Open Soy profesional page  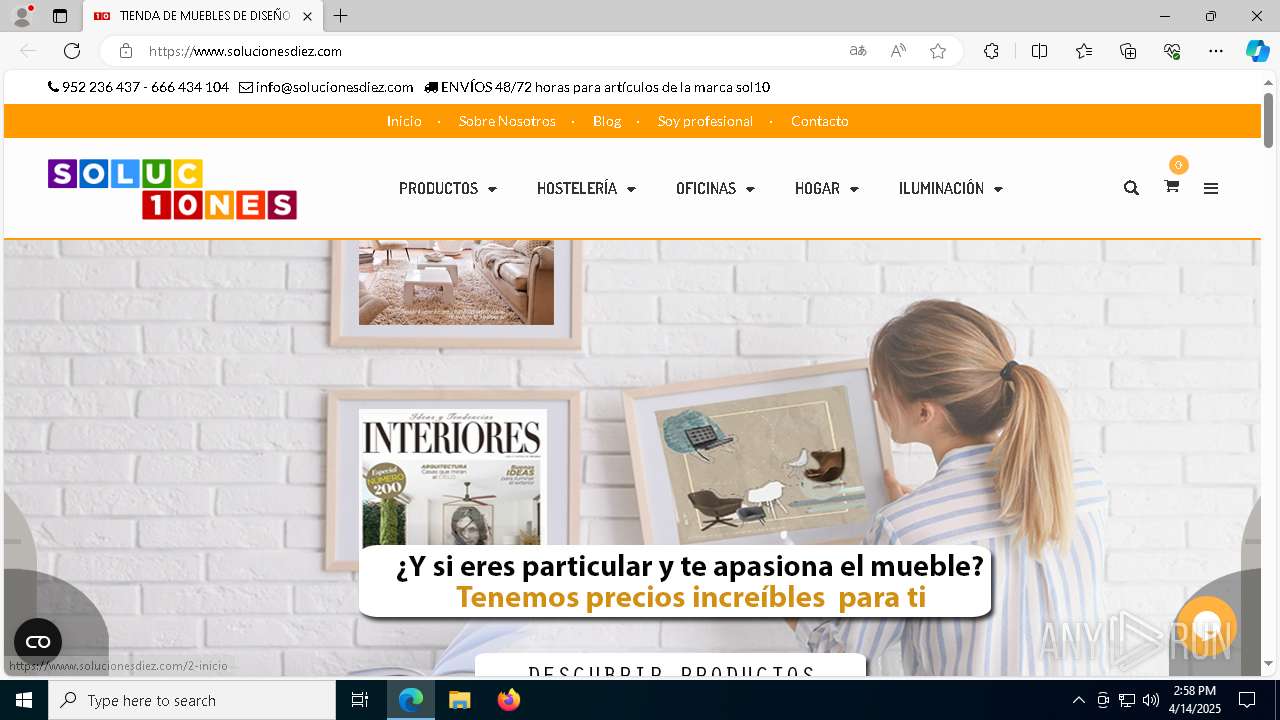tap(705, 121)
